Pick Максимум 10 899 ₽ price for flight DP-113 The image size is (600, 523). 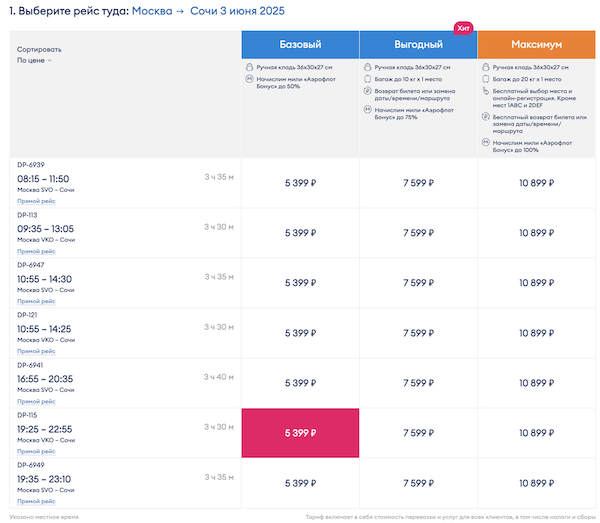[x=536, y=233]
